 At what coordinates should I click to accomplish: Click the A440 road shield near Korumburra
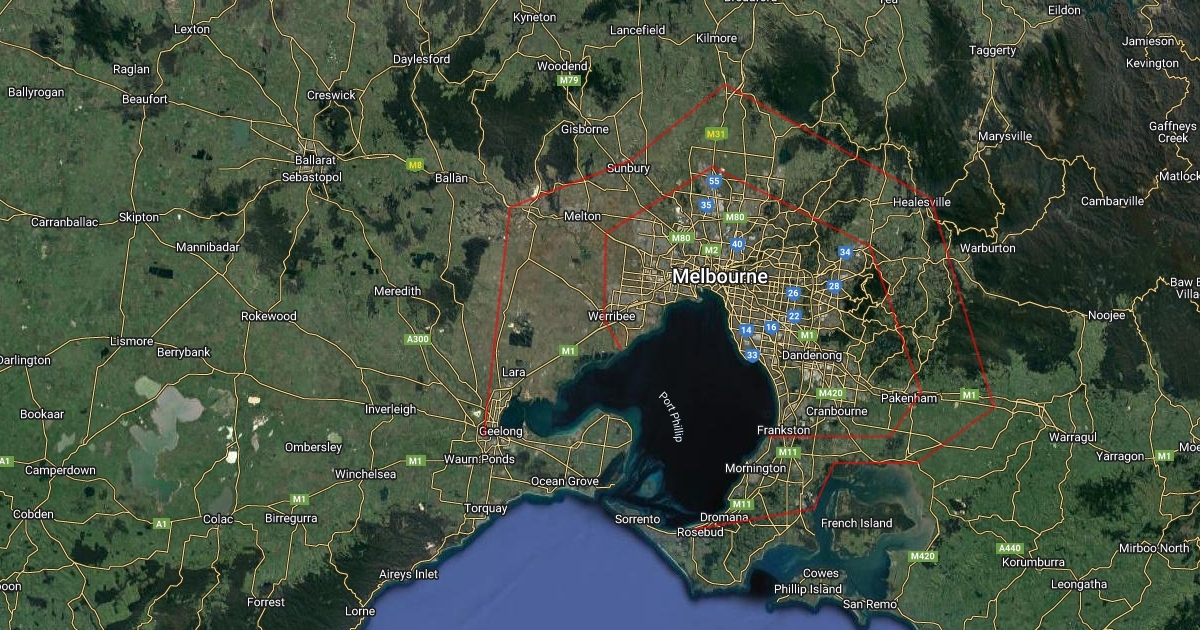click(x=1010, y=549)
